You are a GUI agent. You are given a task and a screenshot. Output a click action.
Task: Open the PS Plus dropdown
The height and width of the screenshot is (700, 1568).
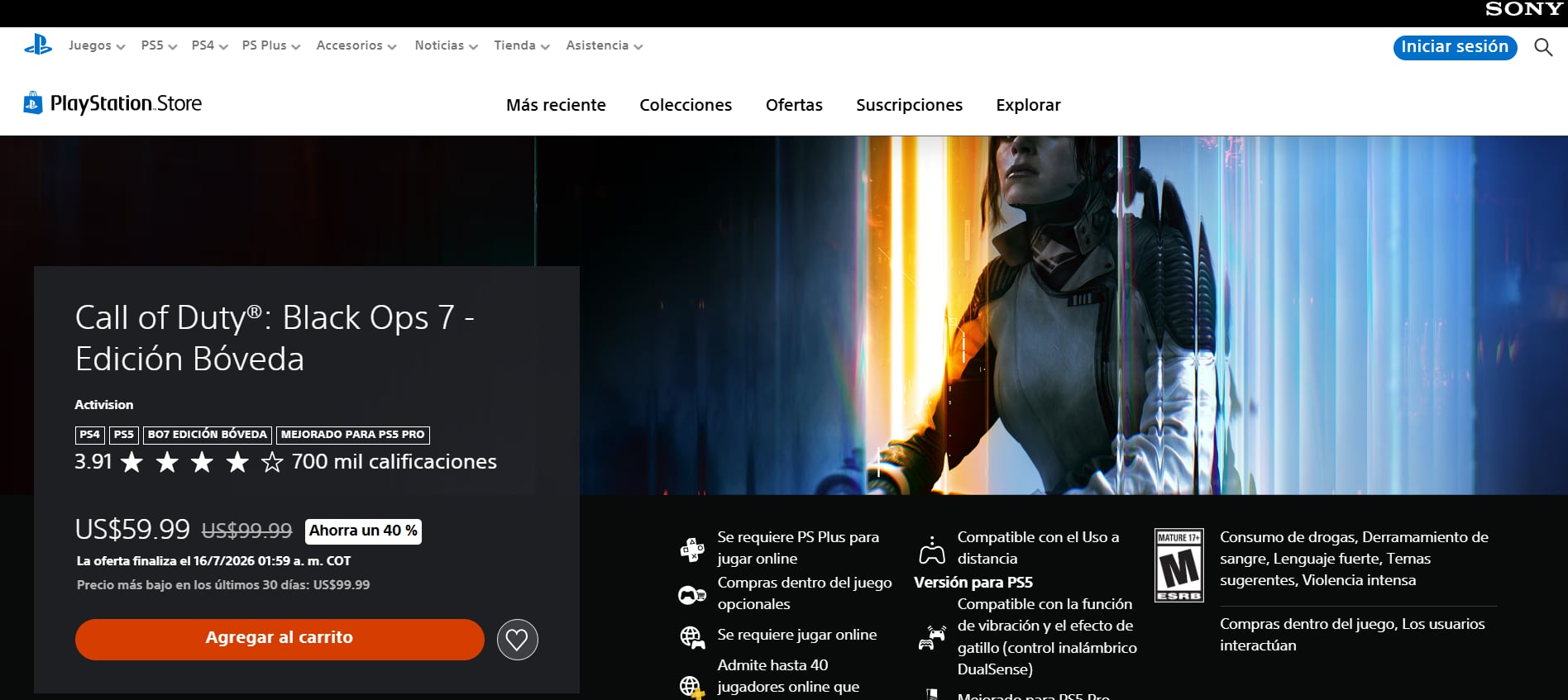pyautogui.click(x=271, y=45)
